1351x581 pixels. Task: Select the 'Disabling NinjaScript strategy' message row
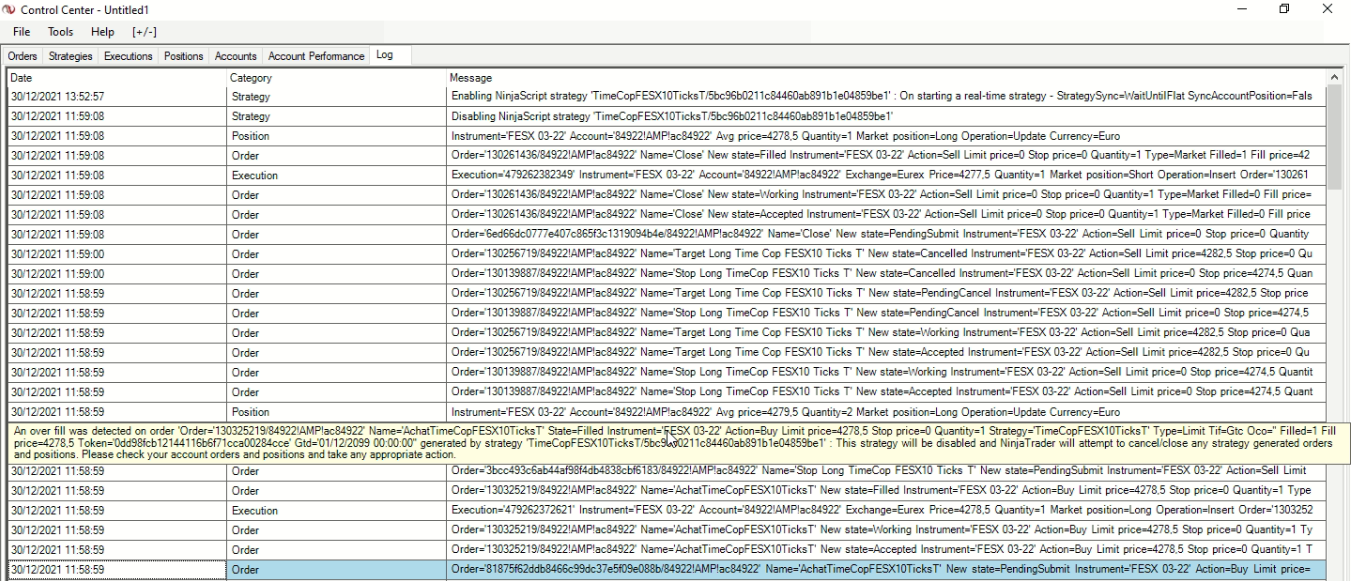point(887,116)
